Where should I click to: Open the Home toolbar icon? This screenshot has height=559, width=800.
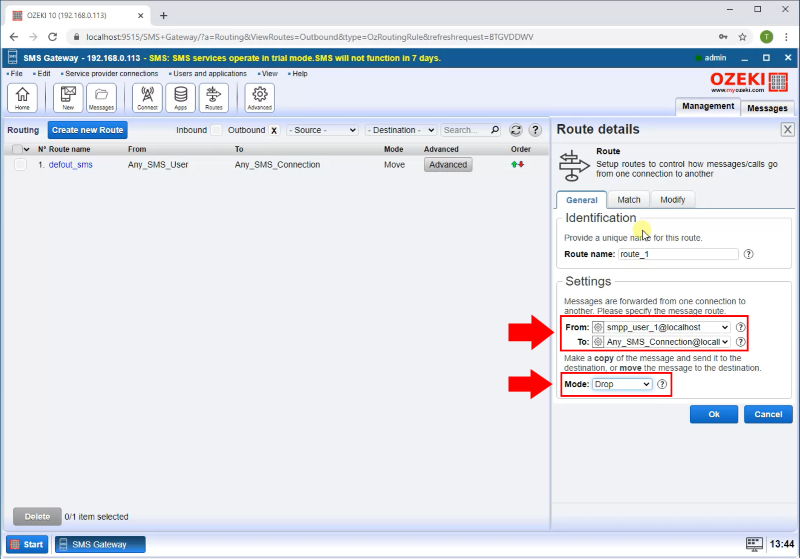point(22,98)
